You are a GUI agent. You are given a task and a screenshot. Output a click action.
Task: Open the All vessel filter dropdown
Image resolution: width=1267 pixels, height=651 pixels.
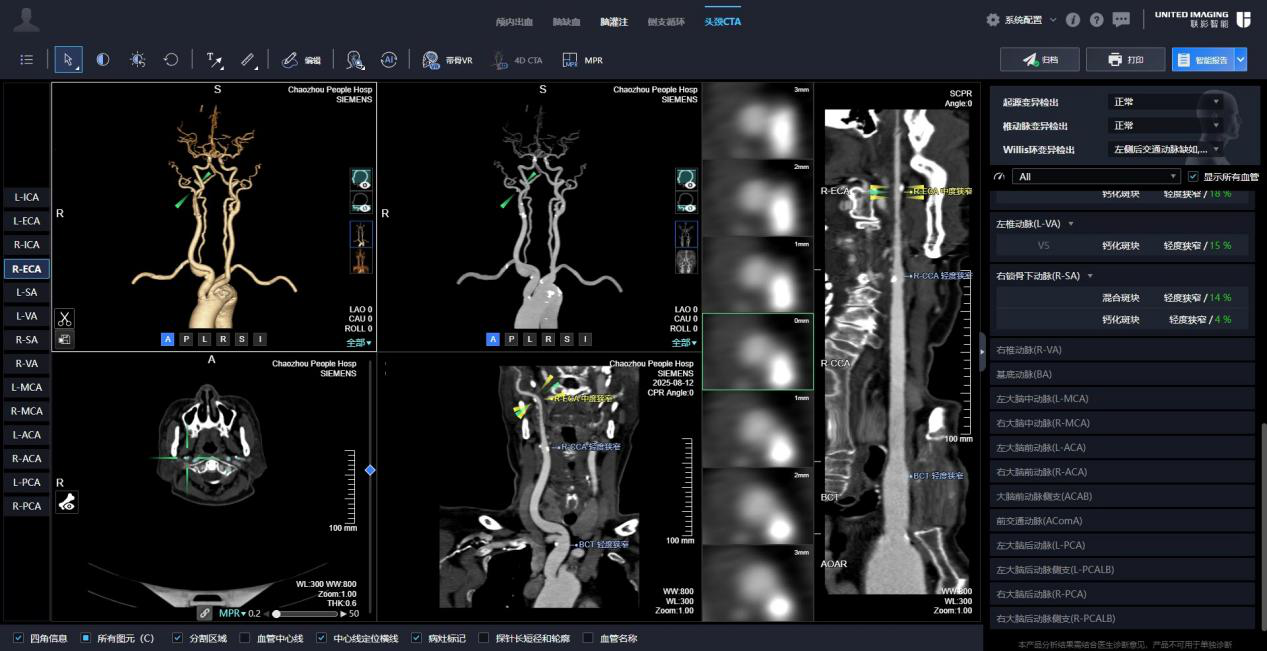[x=1096, y=177]
